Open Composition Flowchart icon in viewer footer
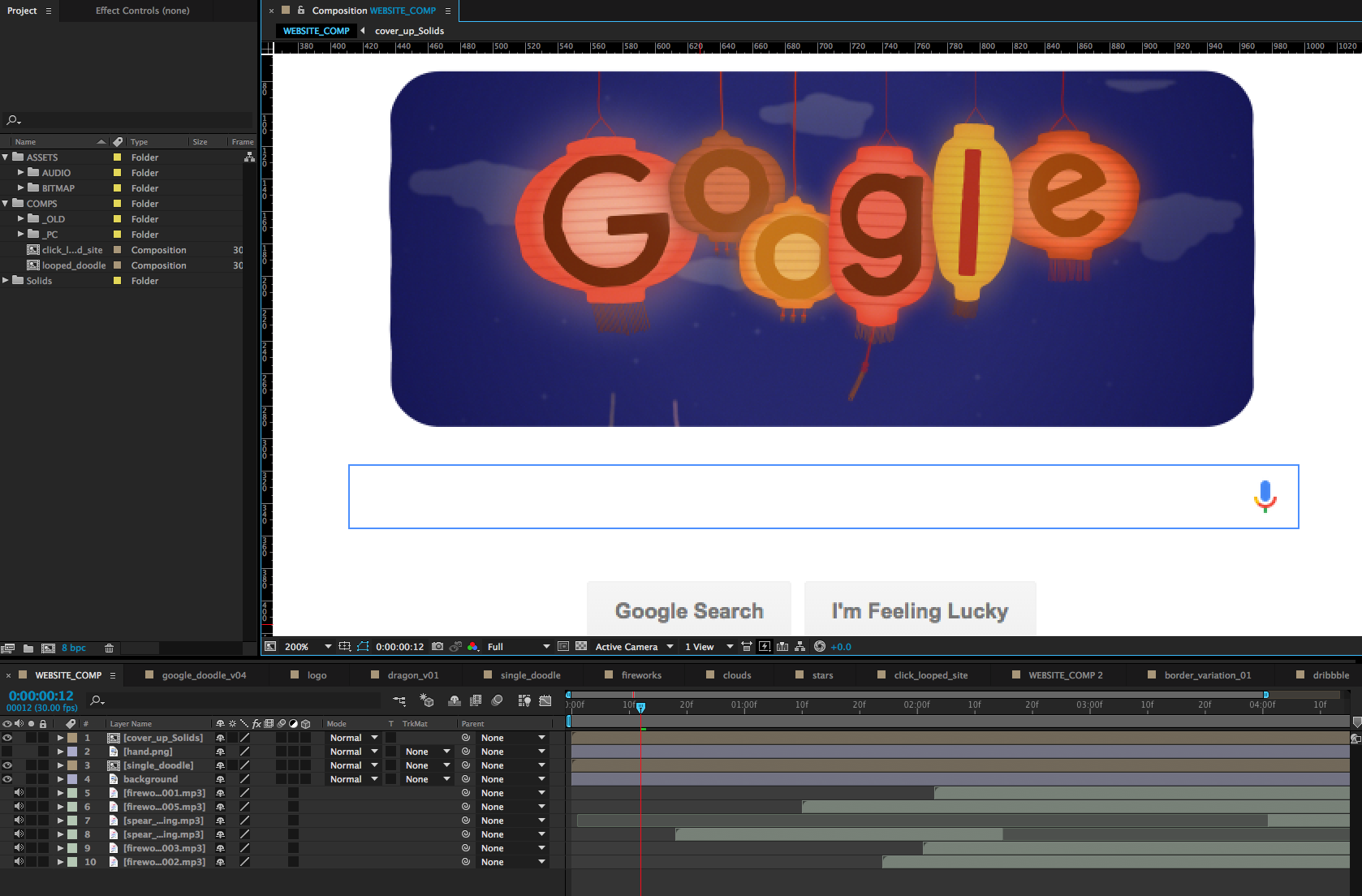The height and width of the screenshot is (896, 1362). click(x=800, y=647)
